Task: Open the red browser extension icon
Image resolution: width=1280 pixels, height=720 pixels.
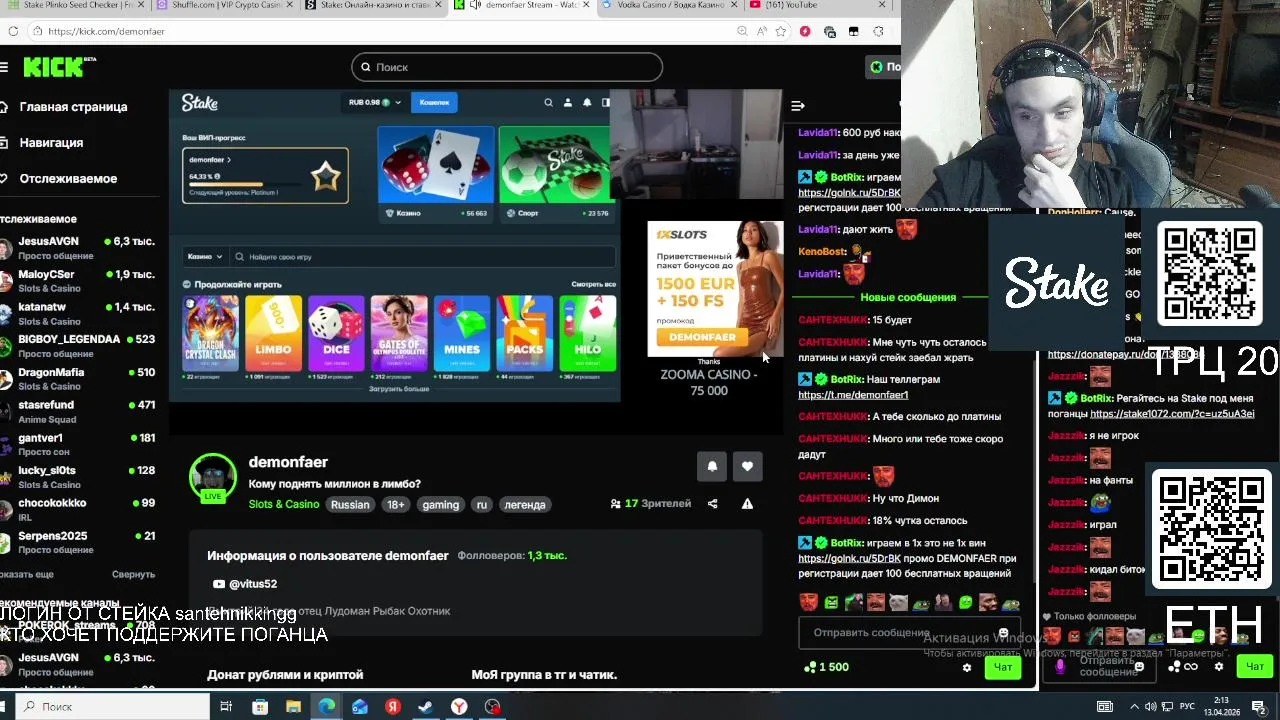Action: [805, 31]
